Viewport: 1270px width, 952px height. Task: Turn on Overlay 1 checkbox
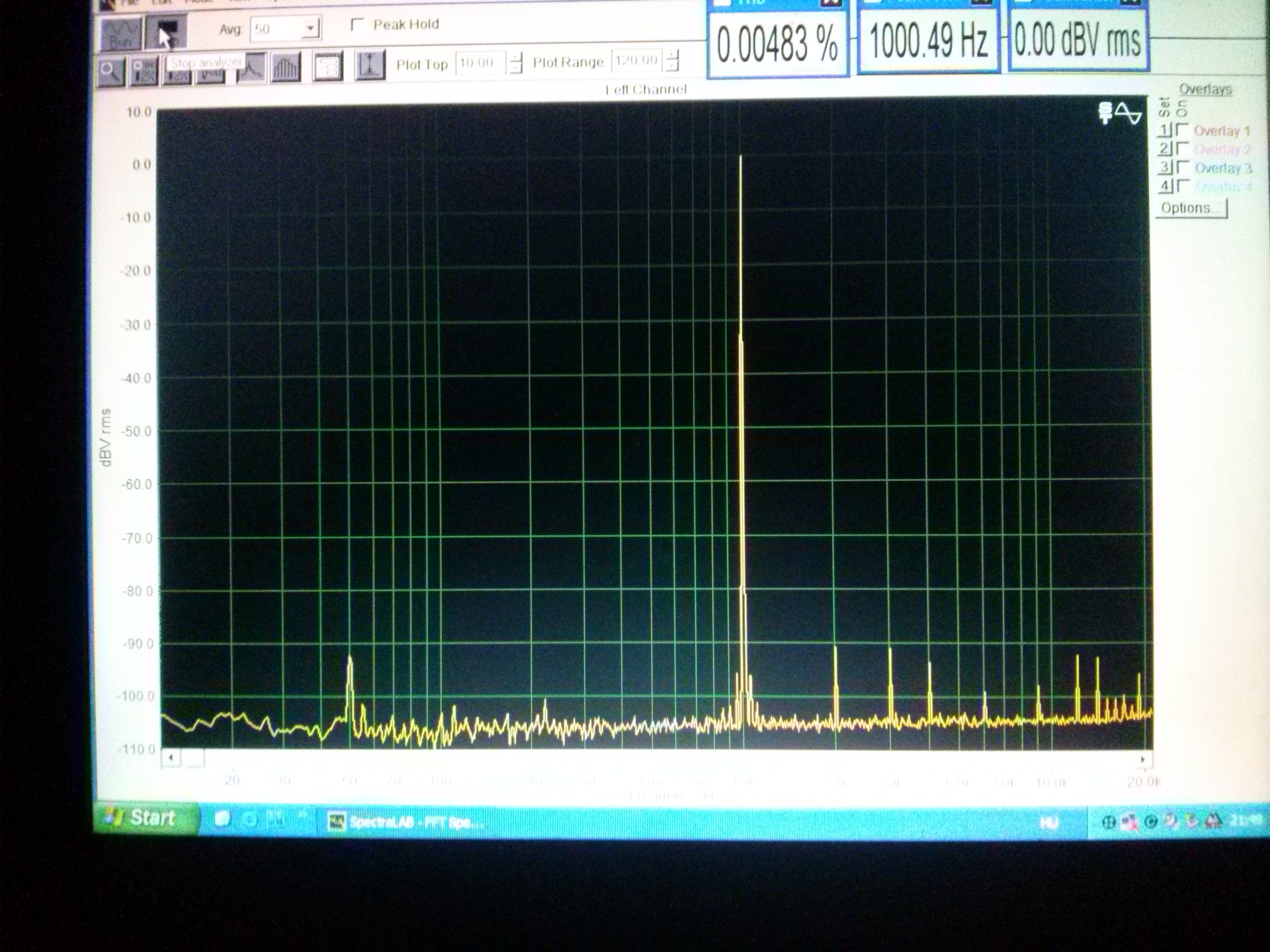[x=1183, y=130]
